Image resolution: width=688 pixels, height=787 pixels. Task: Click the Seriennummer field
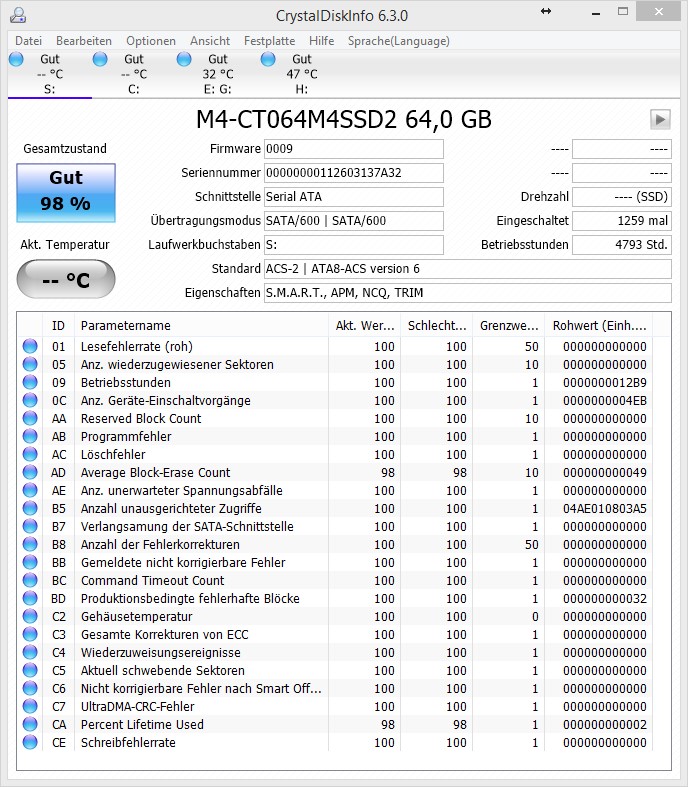[x=354, y=173]
